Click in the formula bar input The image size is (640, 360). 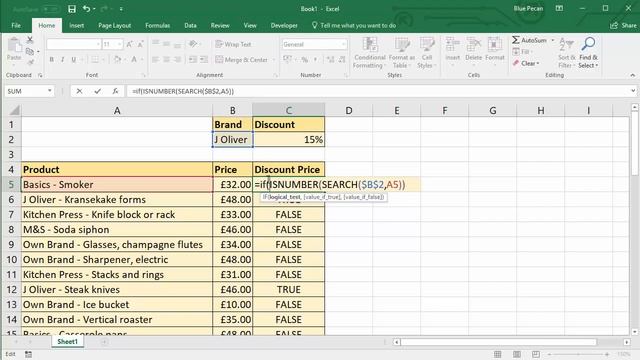pyautogui.click(x=378, y=91)
